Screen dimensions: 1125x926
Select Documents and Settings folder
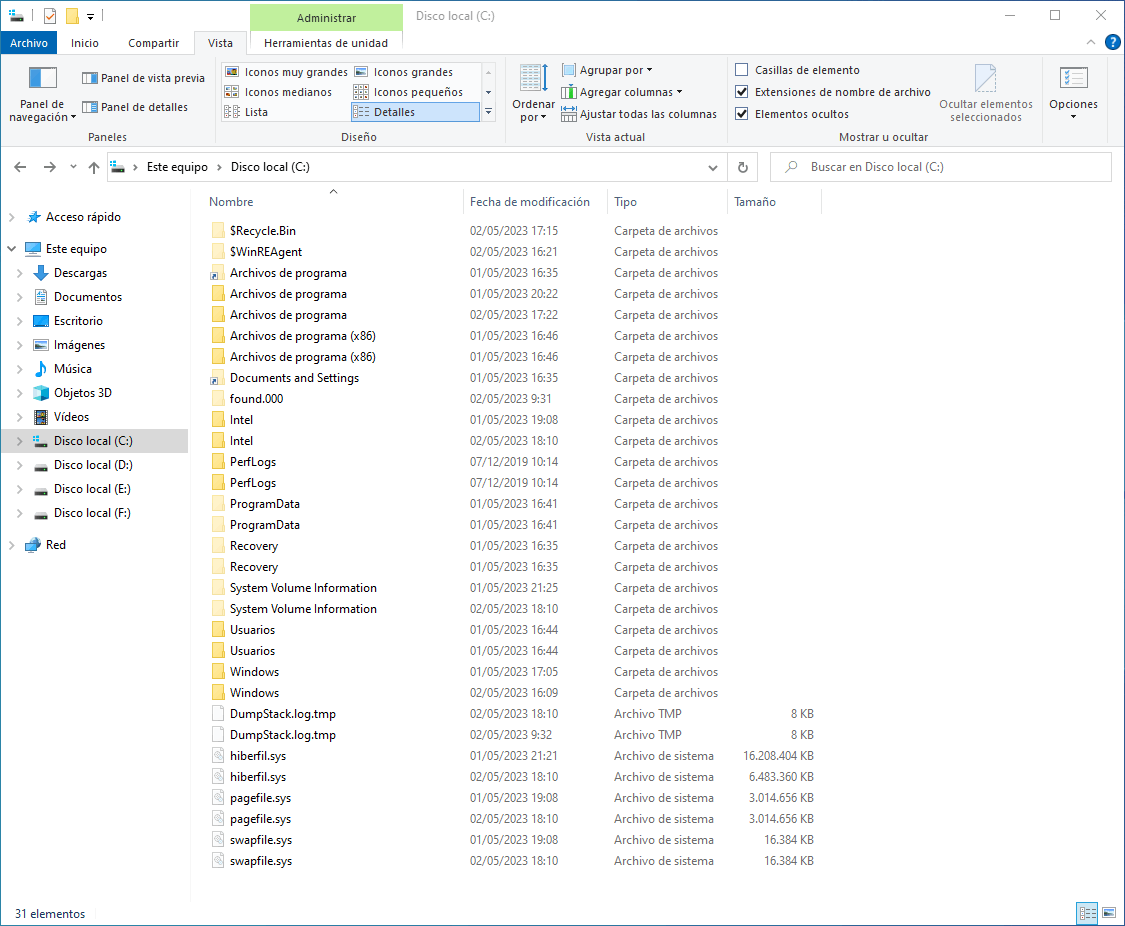[x=294, y=378]
